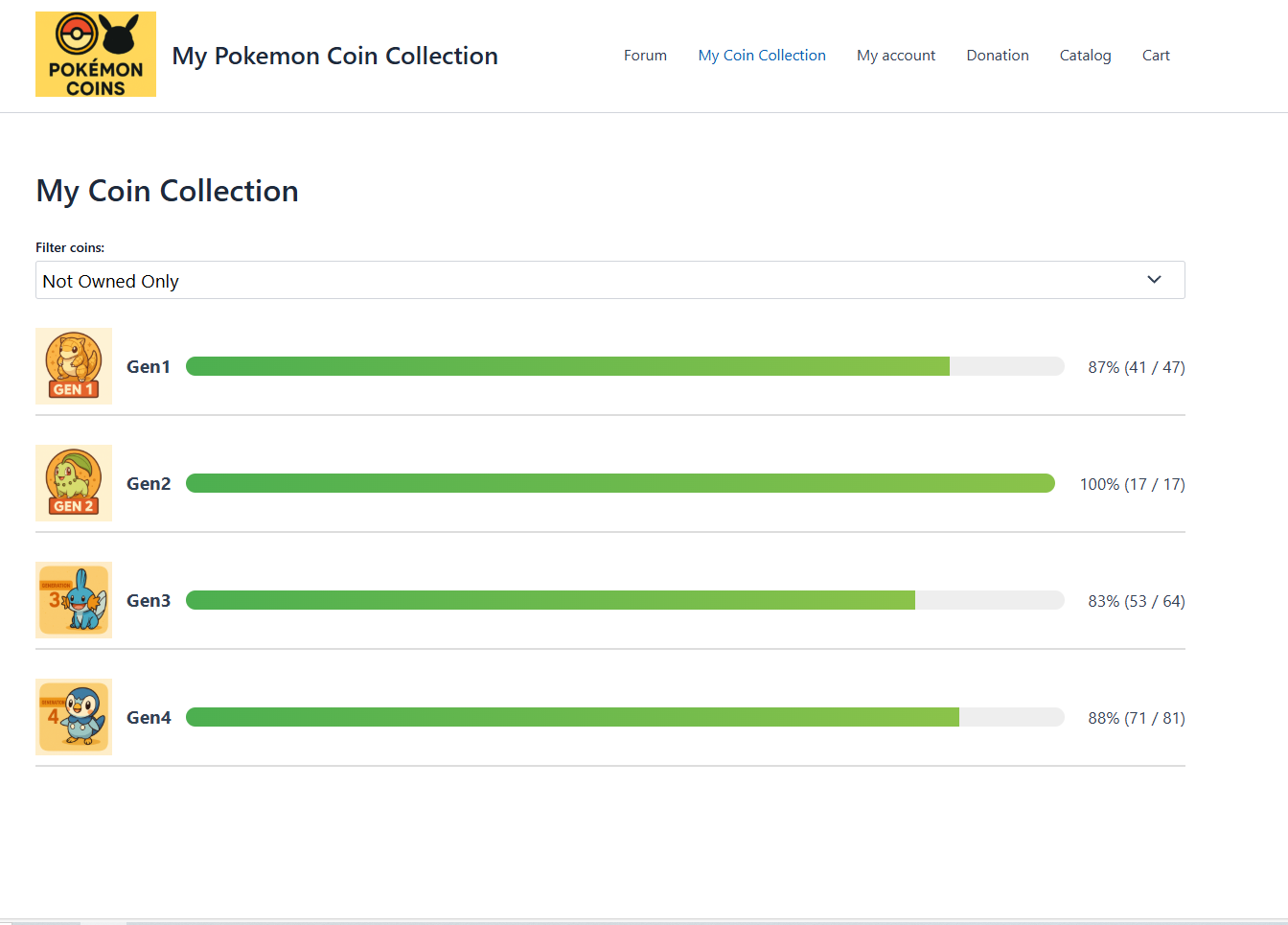Click the 87% (41 / 47) count
This screenshot has width=1288, height=925.
pyautogui.click(x=1137, y=367)
